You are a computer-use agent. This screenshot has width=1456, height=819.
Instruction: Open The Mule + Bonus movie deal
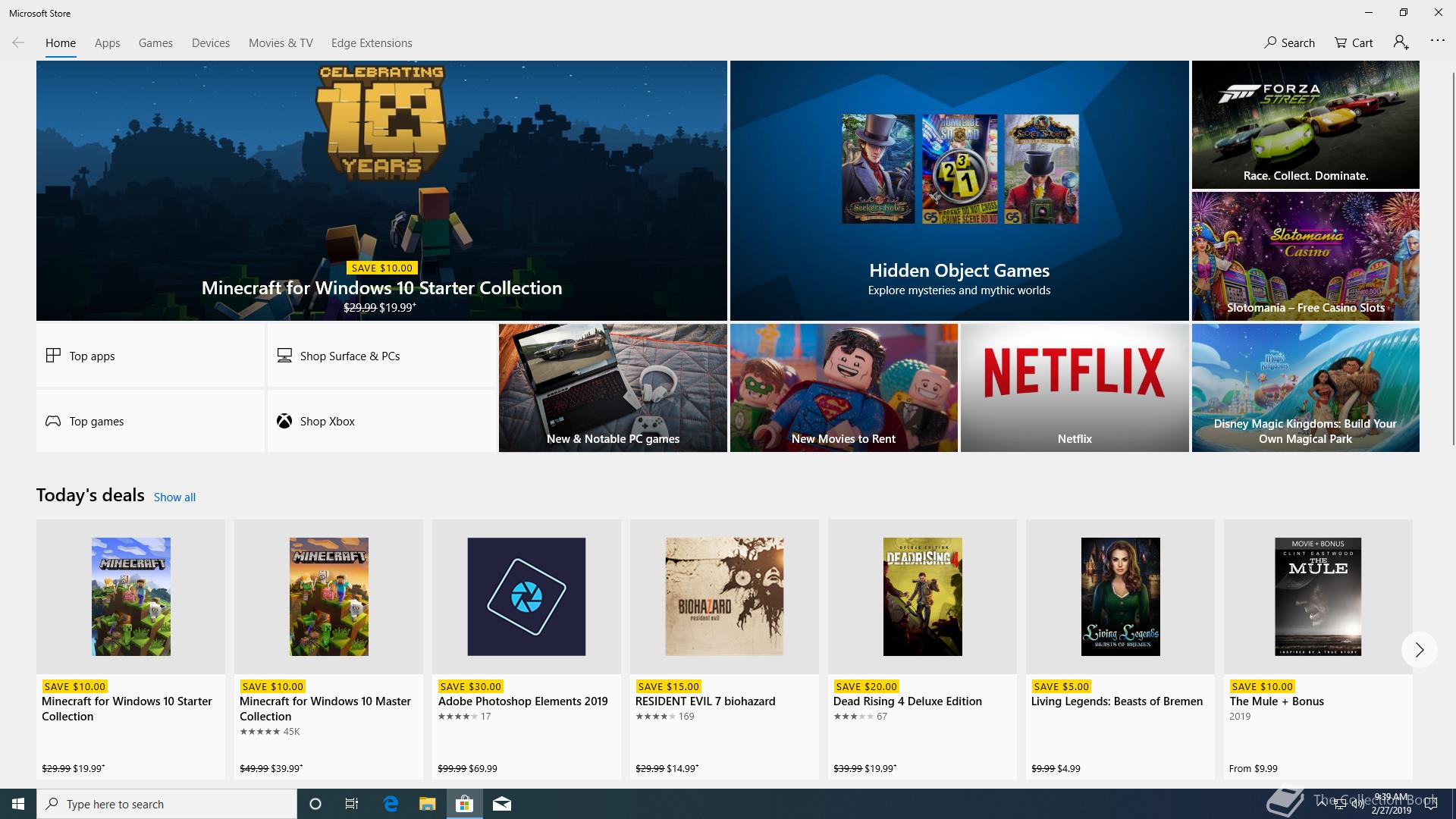1318,649
